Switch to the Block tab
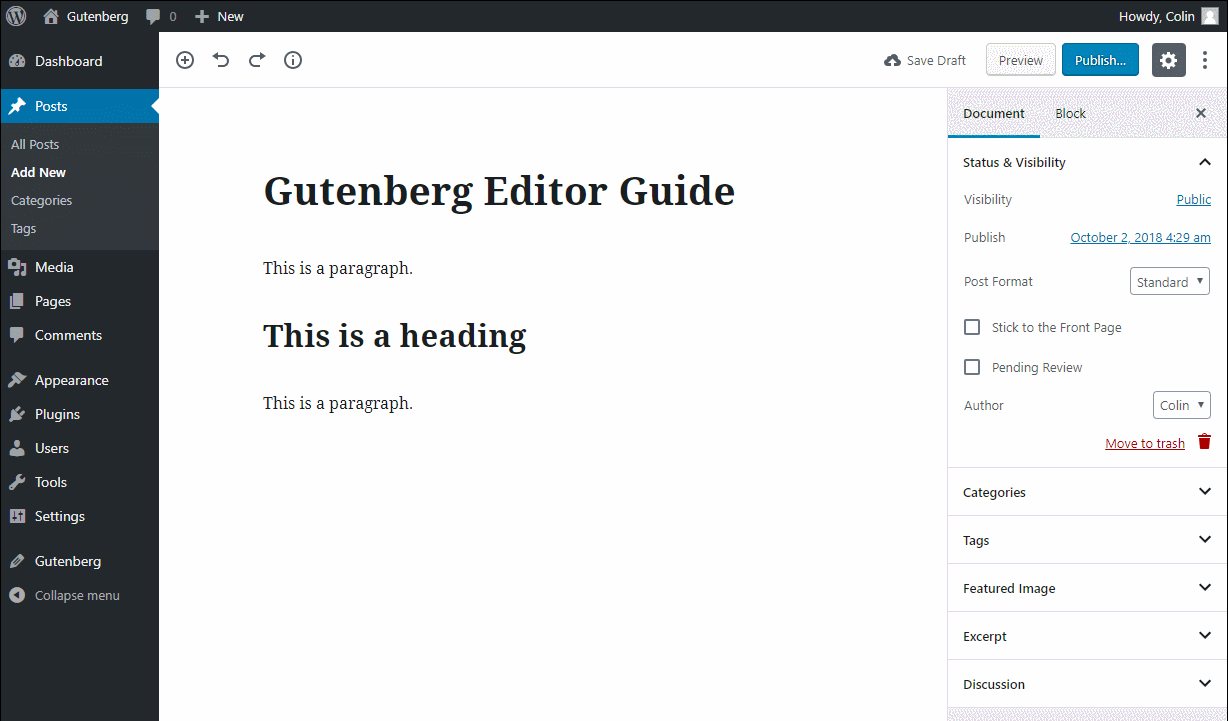The height and width of the screenshot is (721, 1228). pos(1070,113)
